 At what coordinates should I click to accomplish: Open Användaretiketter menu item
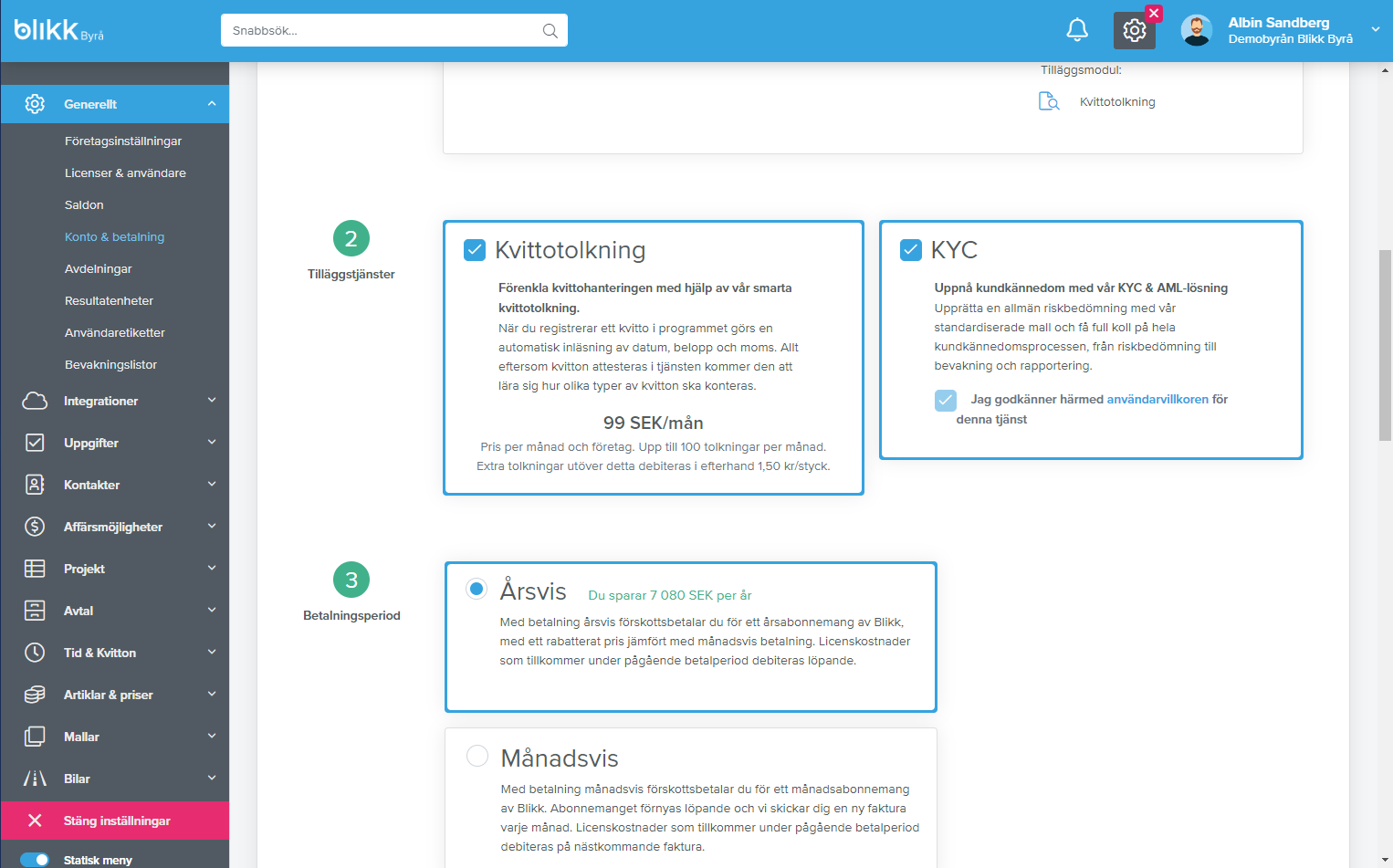pyautogui.click(x=115, y=333)
